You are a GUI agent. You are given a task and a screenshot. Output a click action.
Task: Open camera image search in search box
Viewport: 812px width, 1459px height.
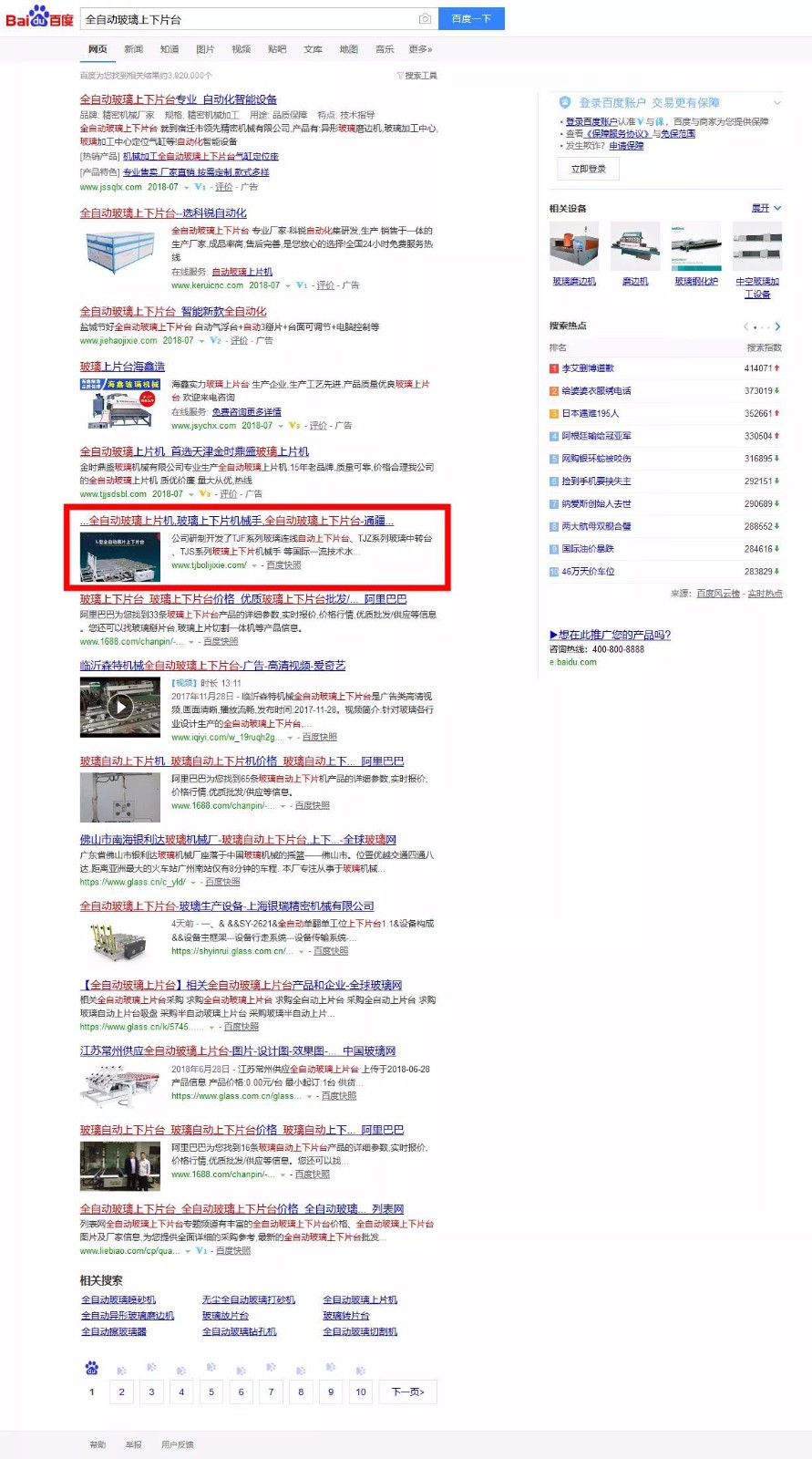(425, 19)
